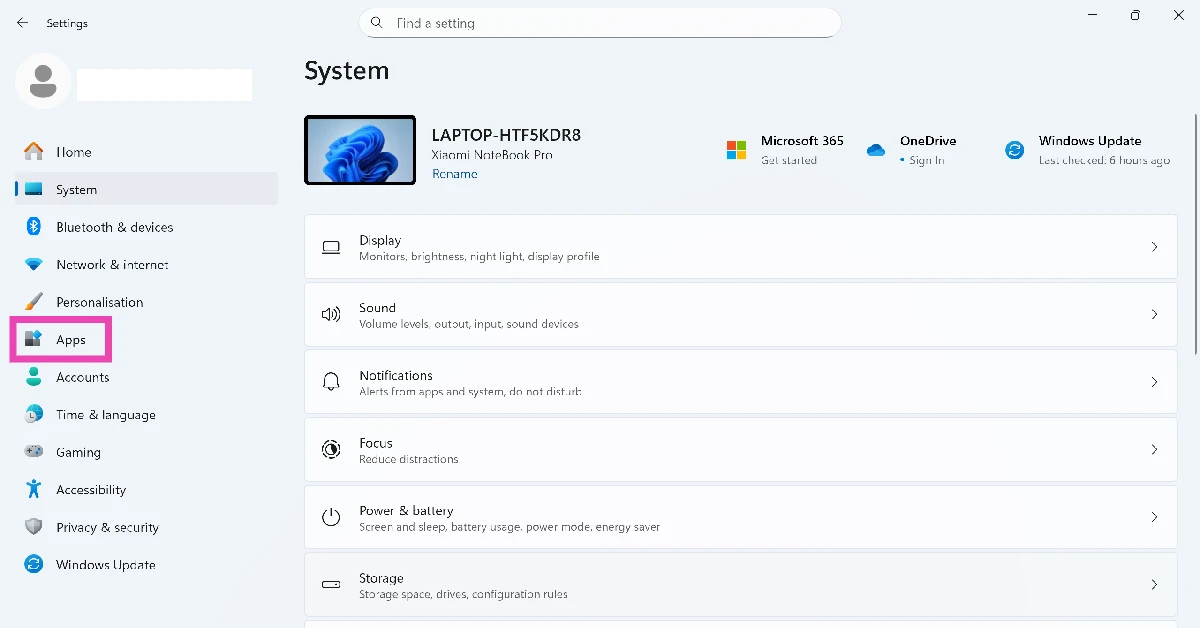The image size is (1200, 628).
Task: Click the Privacy & security shield icon
Action: pyautogui.click(x=33, y=527)
